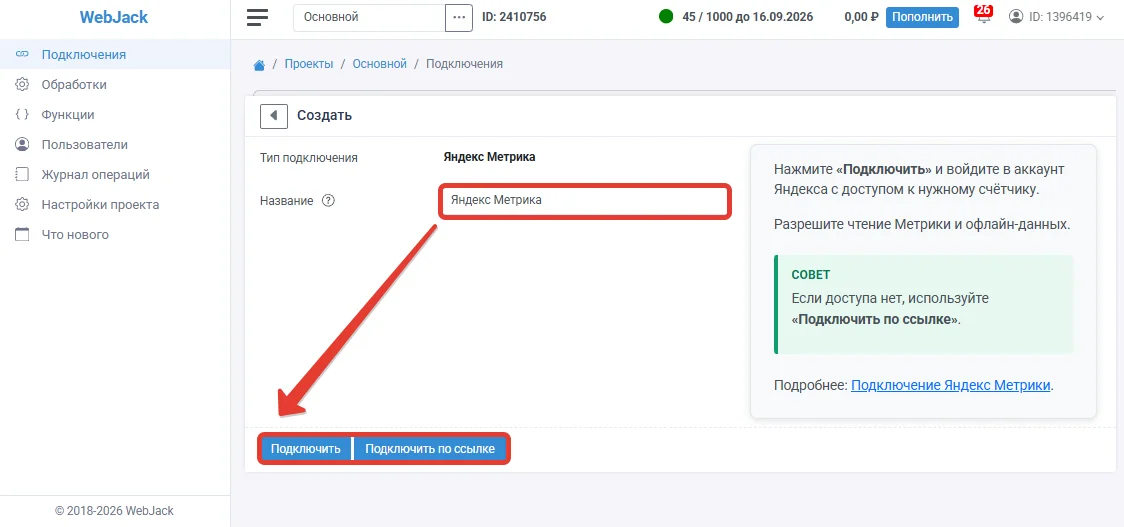Focus the Название input field
Image resolution: width=1124 pixels, height=527 pixels.
(x=584, y=201)
